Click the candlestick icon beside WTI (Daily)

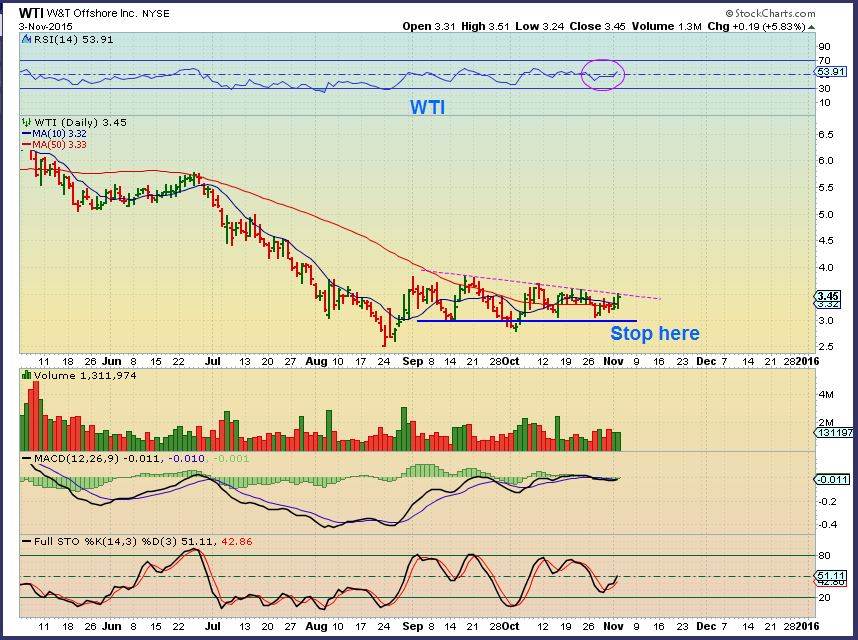(27, 122)
